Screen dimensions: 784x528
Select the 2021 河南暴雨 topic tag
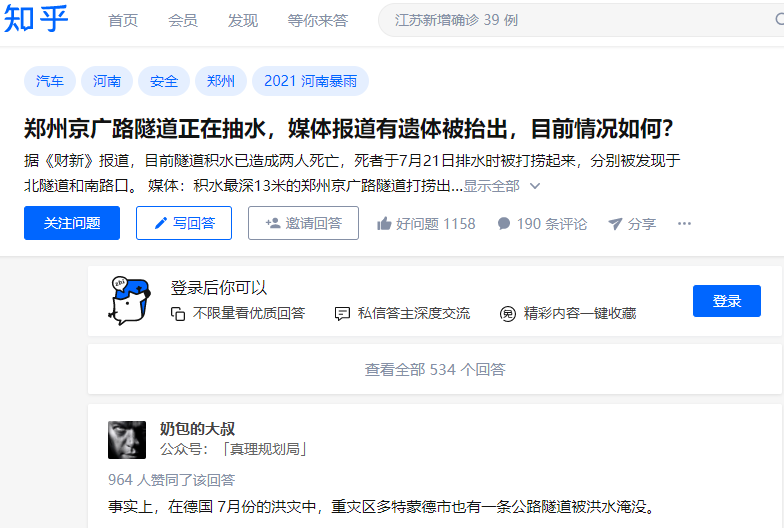[310, 81]
